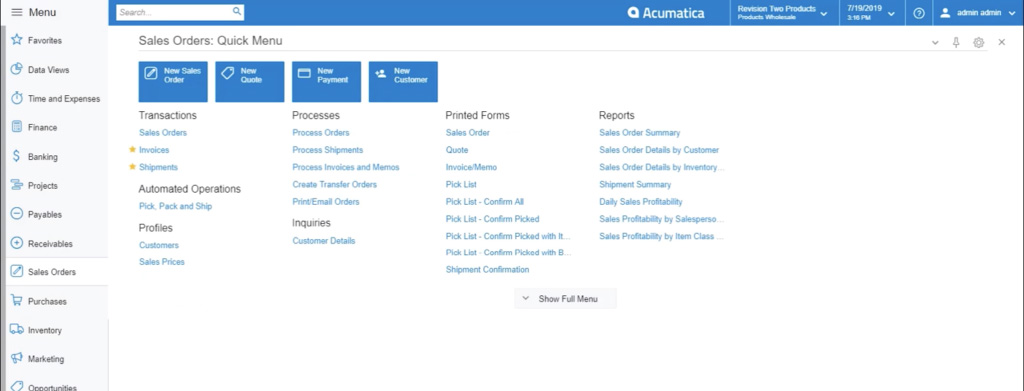Image resolution: width=1024 pixels, height=391 pixels.
Task: Expand Revision Two Products company dropdown
Action: (x=782, y=12)
